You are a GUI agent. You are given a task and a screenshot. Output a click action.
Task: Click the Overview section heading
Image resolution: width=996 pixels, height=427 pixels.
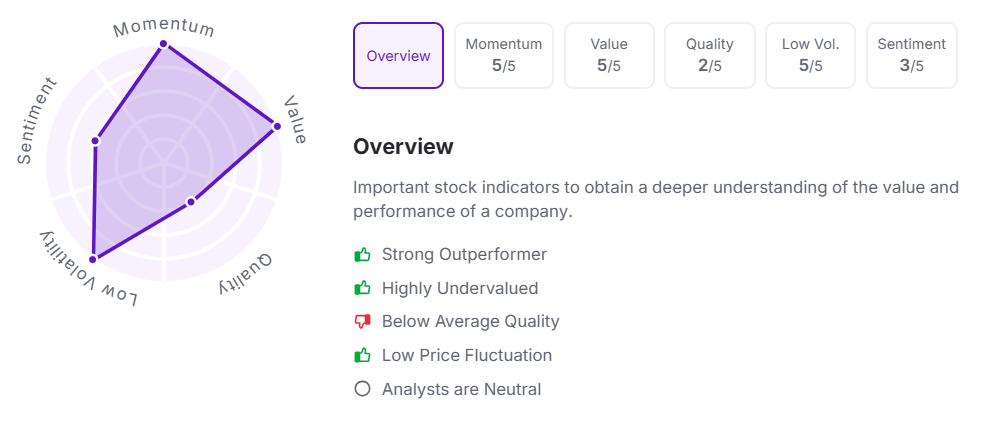tap(403, 147)
